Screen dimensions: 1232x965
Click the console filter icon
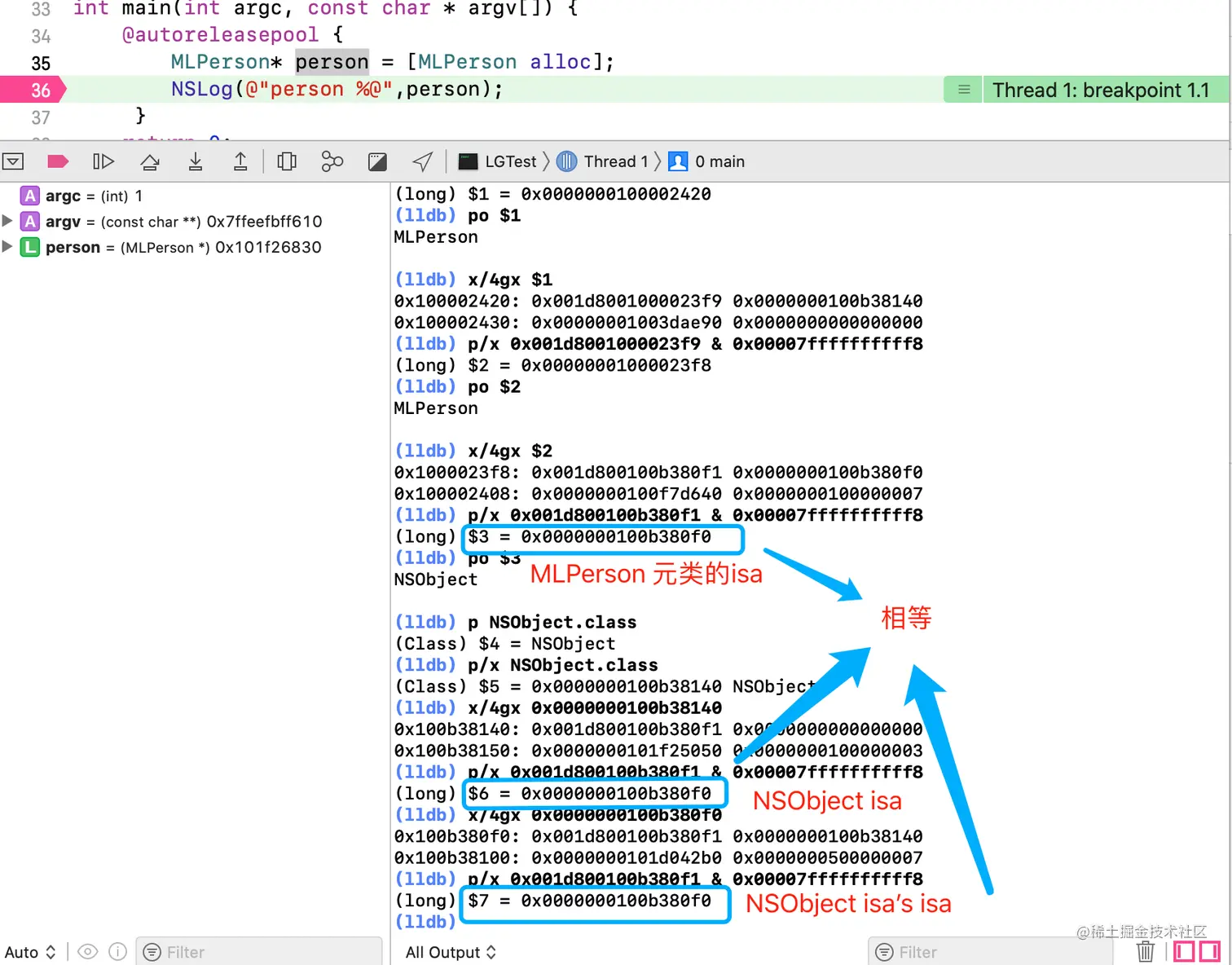pos(885,952)
